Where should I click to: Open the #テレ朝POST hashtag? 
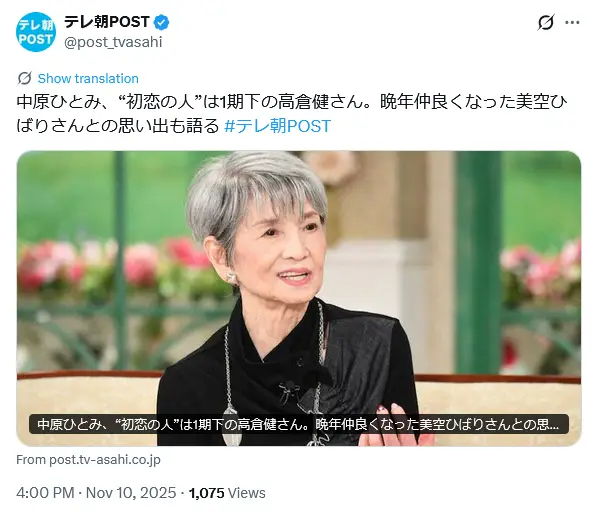(277, 126)
